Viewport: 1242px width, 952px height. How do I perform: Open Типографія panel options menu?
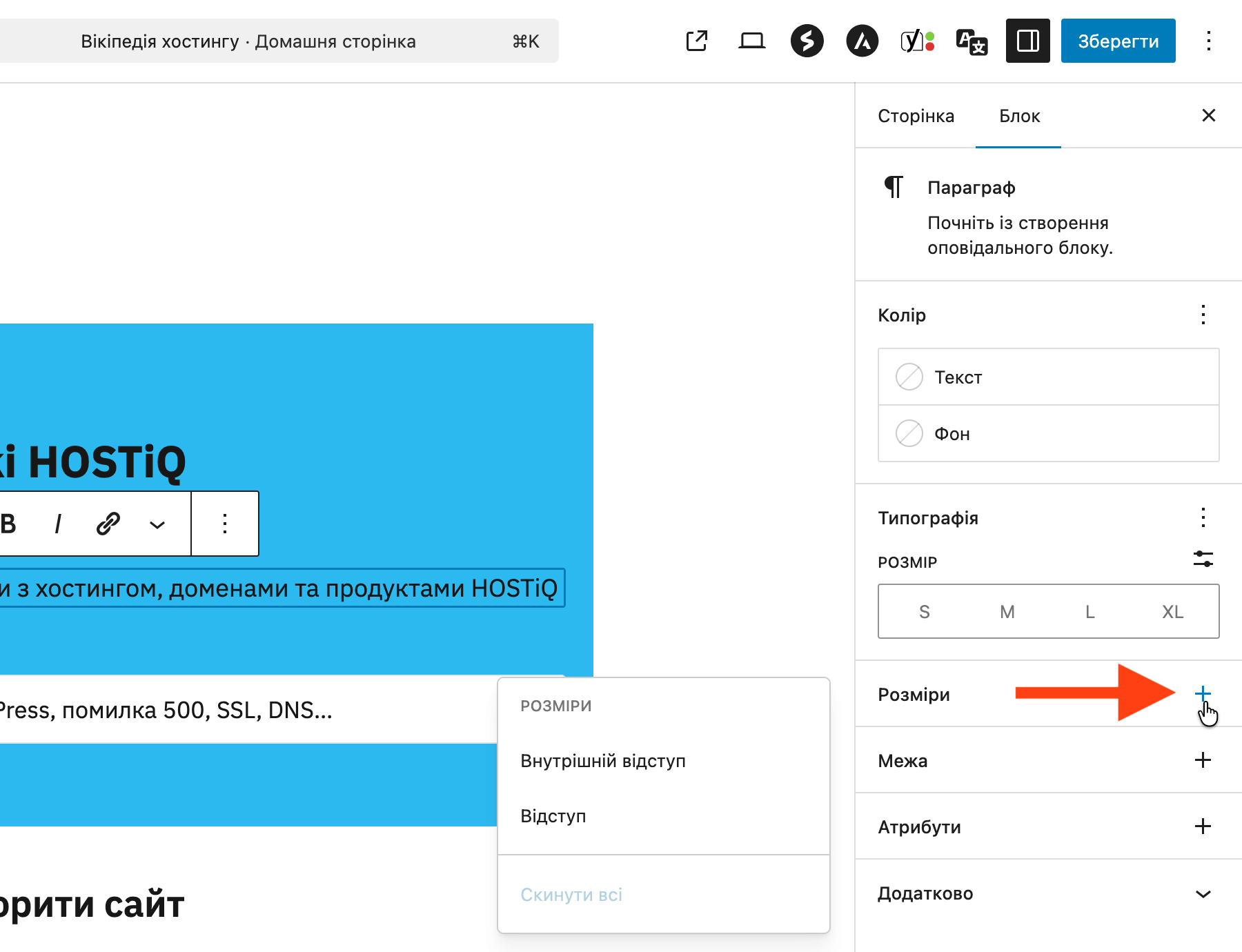(x=1203, y=517)
